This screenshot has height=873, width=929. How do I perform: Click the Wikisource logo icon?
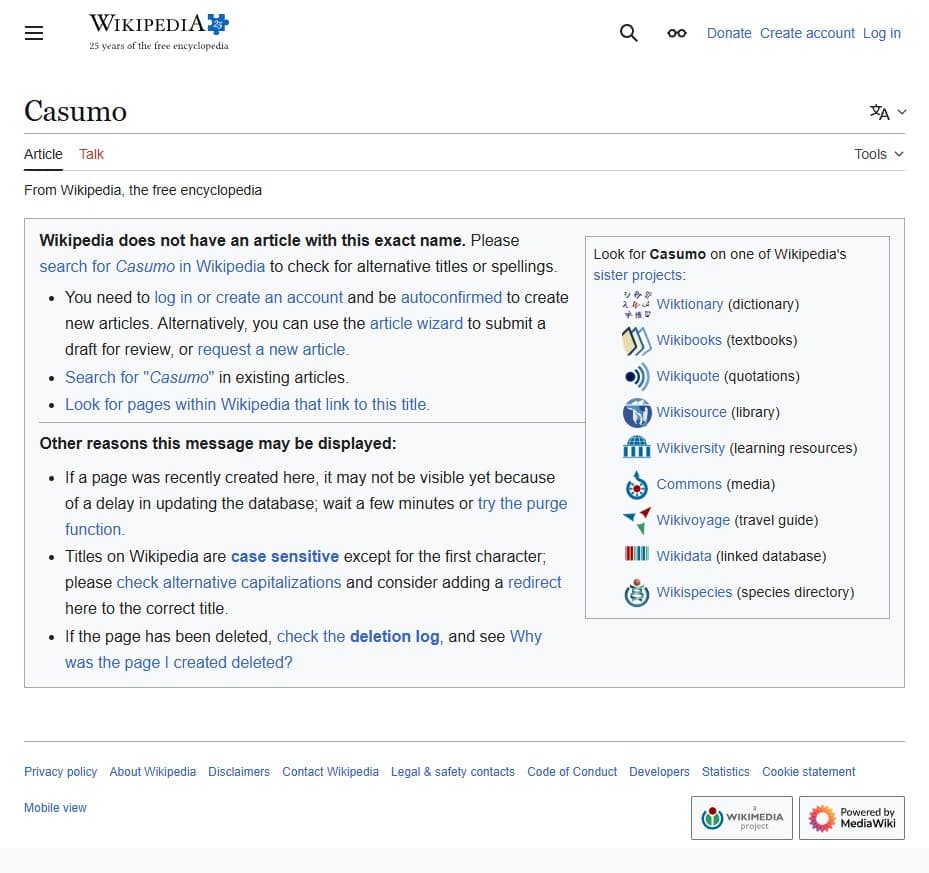point(637,412)
